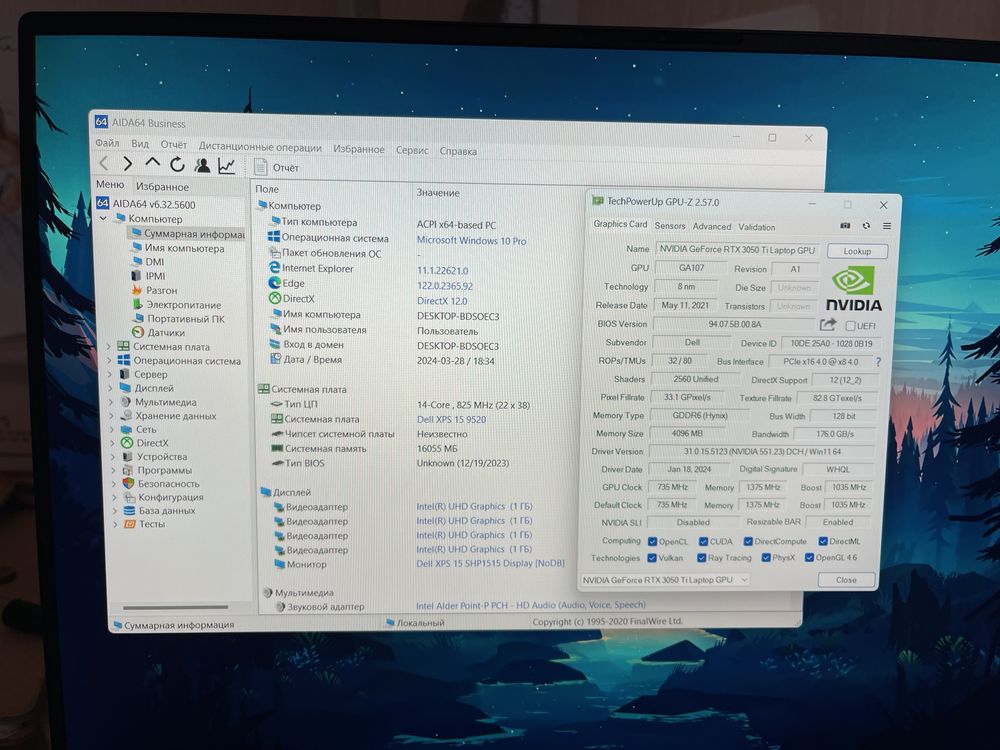The width and height of the screenshot is (1000, 750).
Task: Expand the Хранение данных tree node
Action: click(x=112, y=416)
